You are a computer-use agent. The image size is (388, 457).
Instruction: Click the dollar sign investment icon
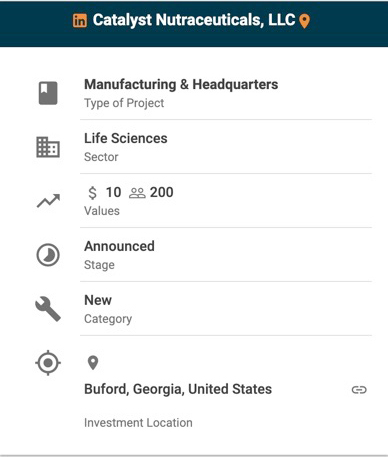tap(92, 193)
